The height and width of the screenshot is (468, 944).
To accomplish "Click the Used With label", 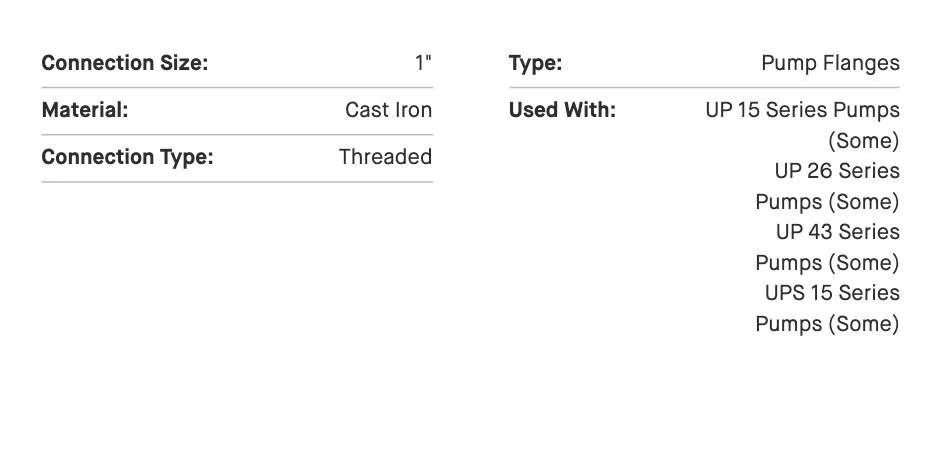I will point(562,110).
